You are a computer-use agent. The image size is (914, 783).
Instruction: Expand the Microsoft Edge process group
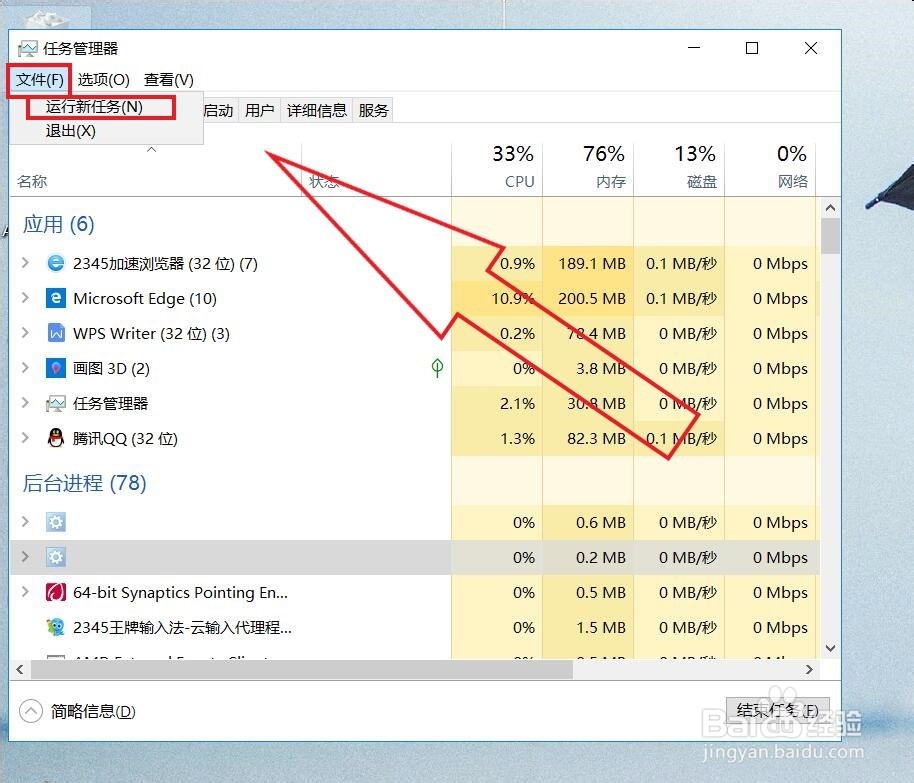24,298
